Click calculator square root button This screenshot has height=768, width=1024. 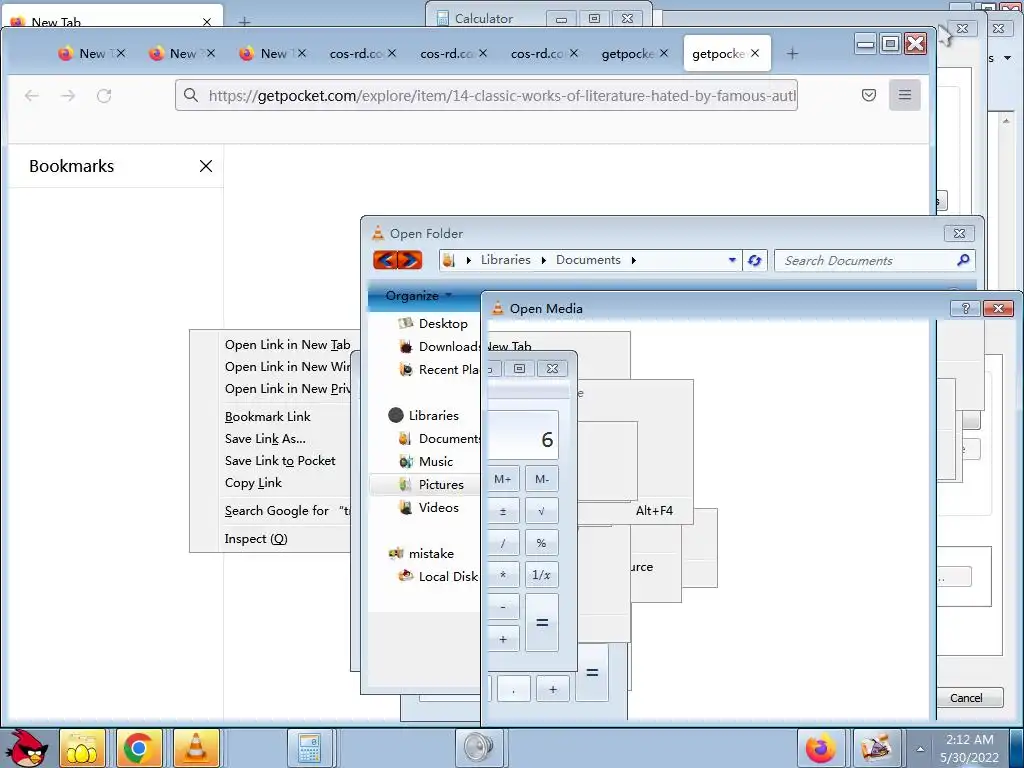pyautogui.click(x=542, y=511)
